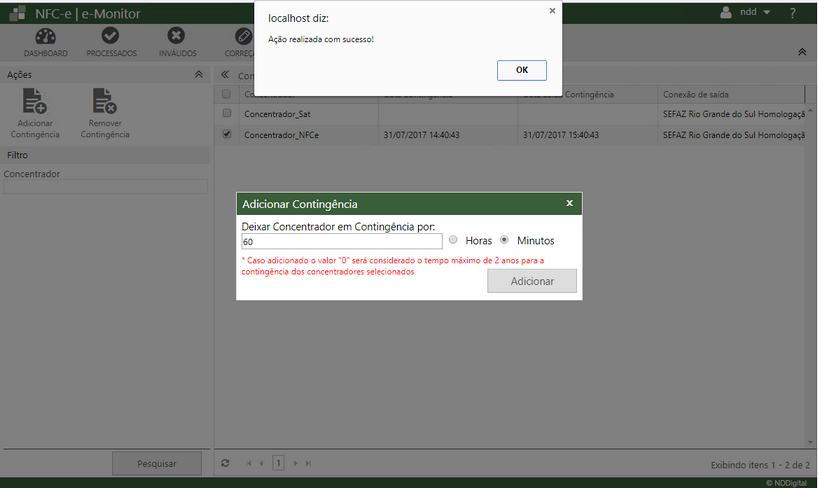Viewport: 818px width, 488px height.
Task: Select the Minutos radio button
Action: (x=504, y=240)
